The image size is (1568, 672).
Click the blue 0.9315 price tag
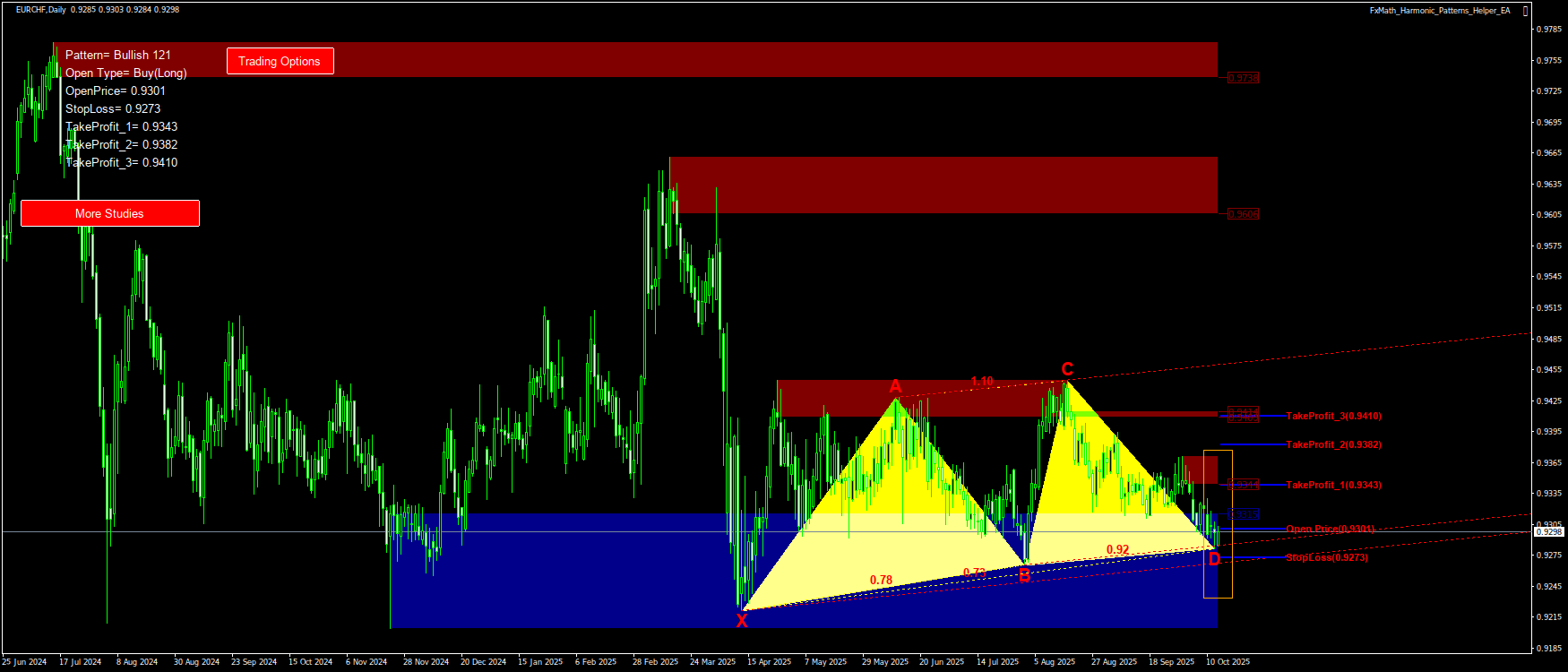coord(1243,514)
